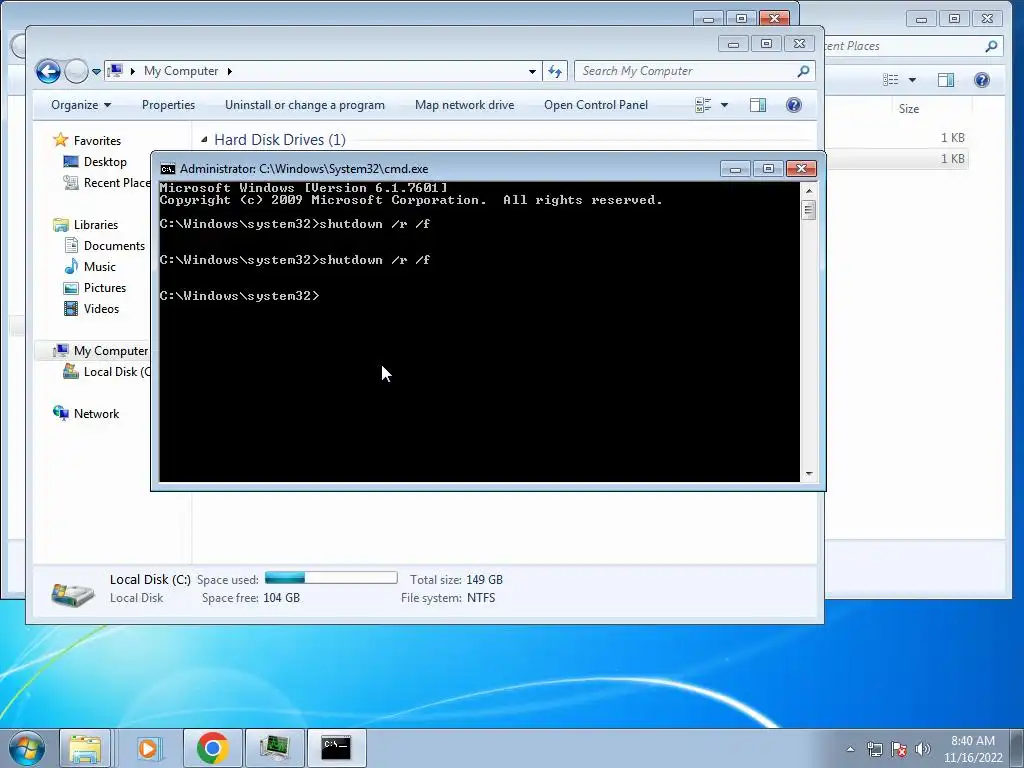Click search magnifier in background right window
The image size is (1024, 768).
click(991, 46)
